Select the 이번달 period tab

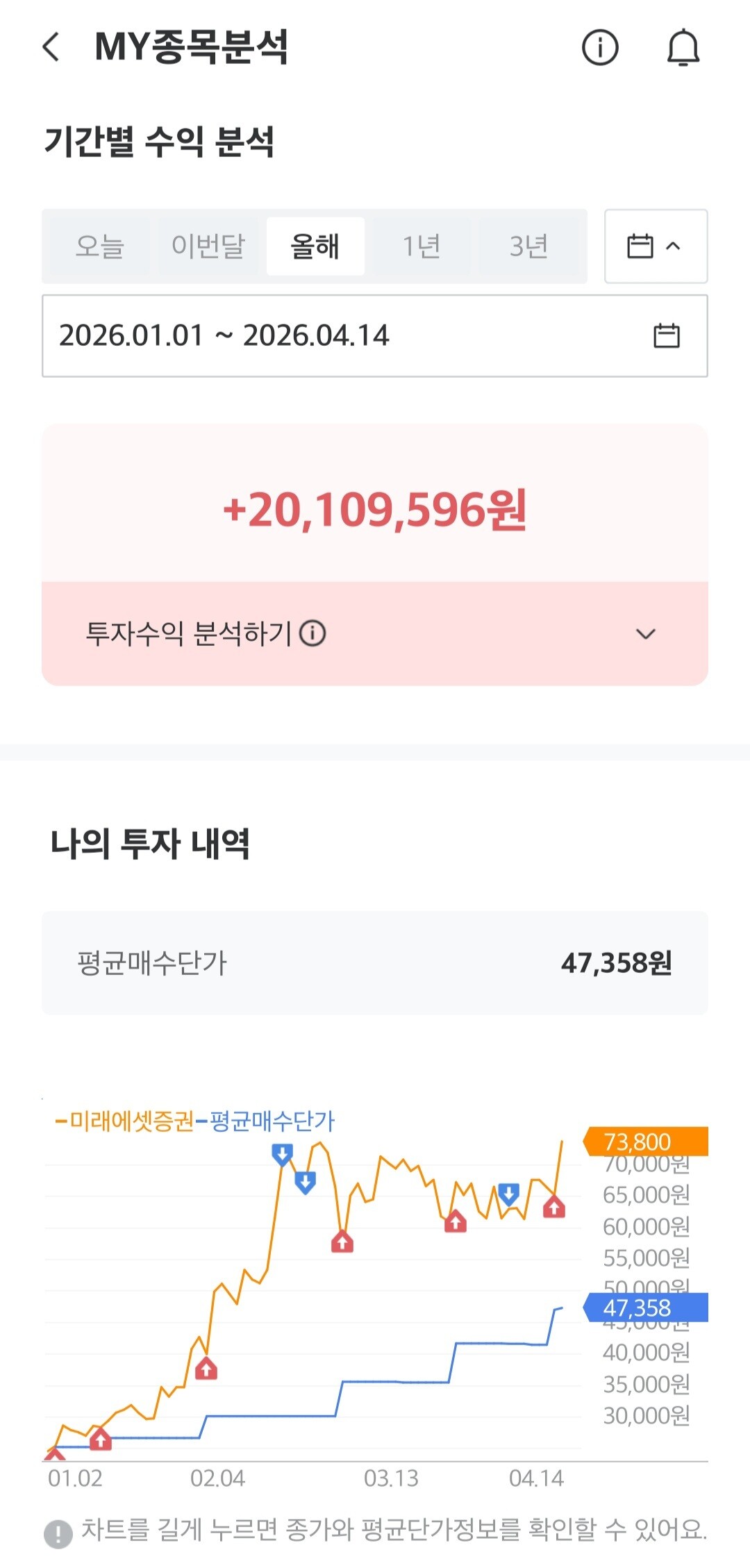pos(208,247)
